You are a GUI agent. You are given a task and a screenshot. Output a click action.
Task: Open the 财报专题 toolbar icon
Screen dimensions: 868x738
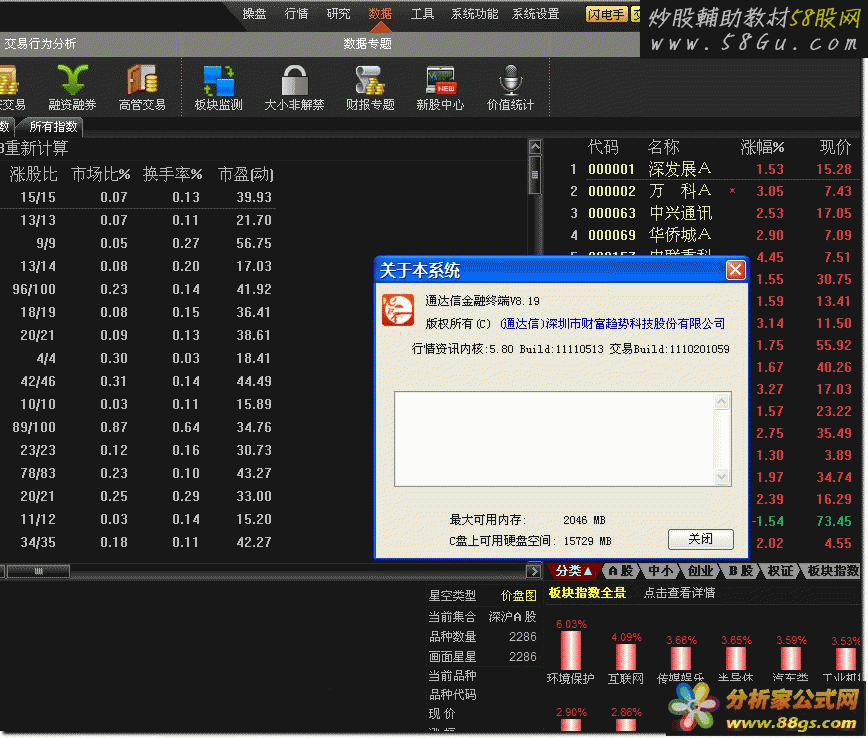coord(370,87)
